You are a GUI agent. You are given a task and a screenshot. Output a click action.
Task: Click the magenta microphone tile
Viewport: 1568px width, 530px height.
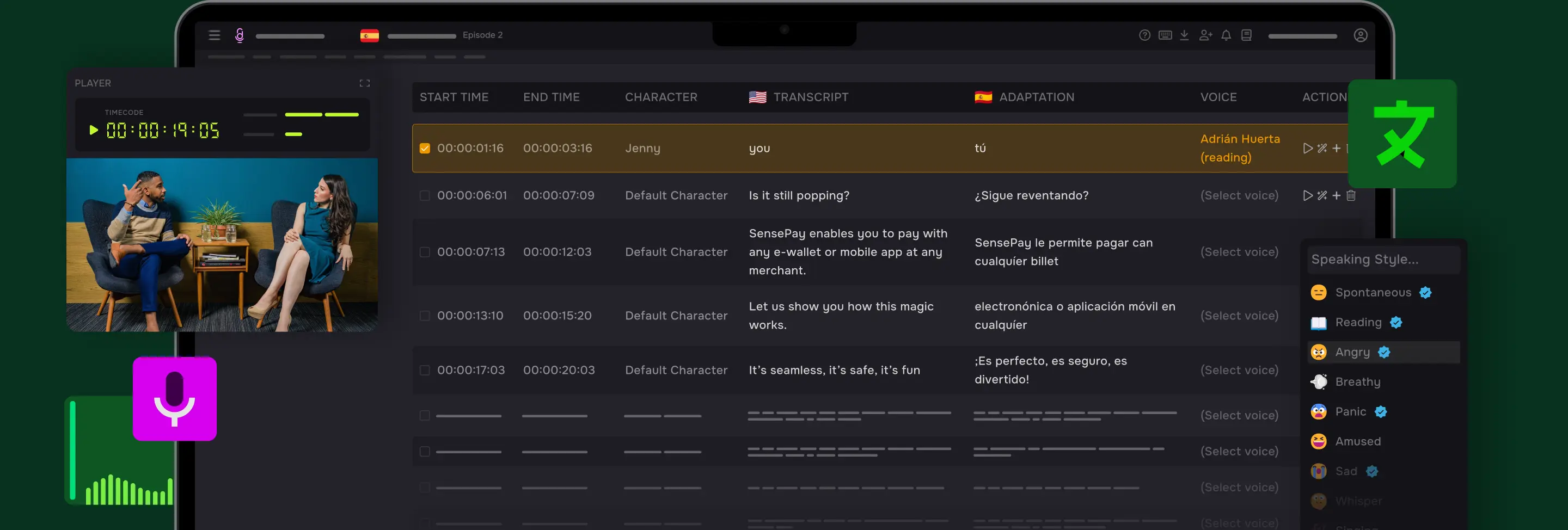point(175,398)
